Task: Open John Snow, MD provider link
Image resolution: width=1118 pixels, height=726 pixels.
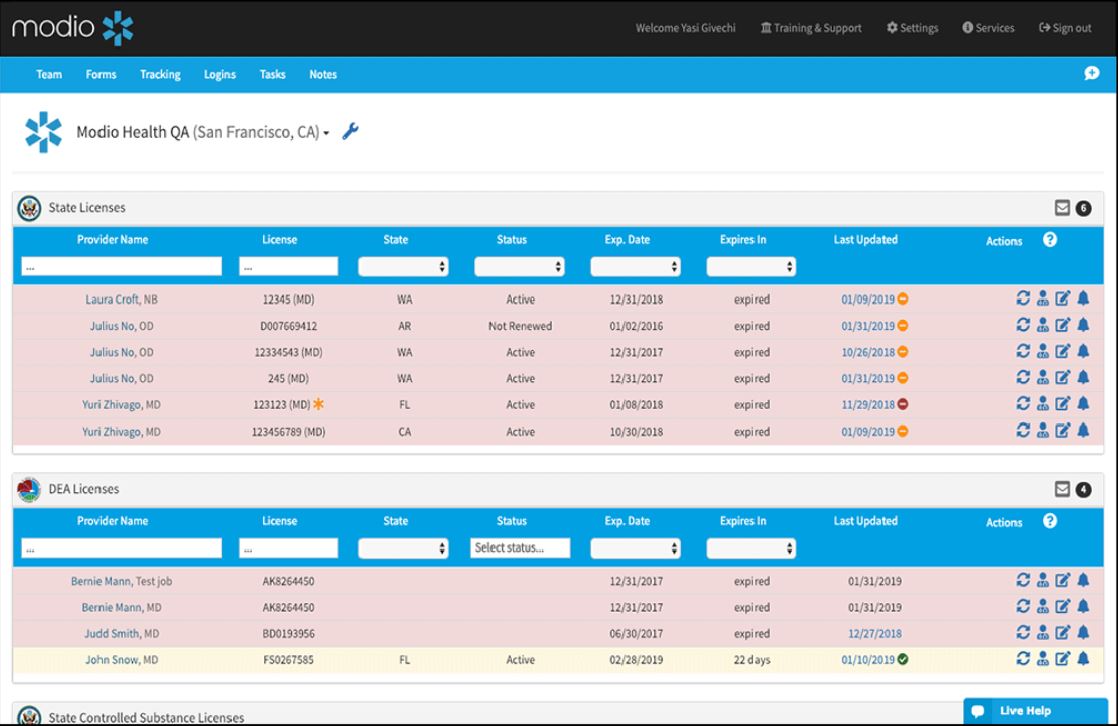Action: [x=121, y=660]
